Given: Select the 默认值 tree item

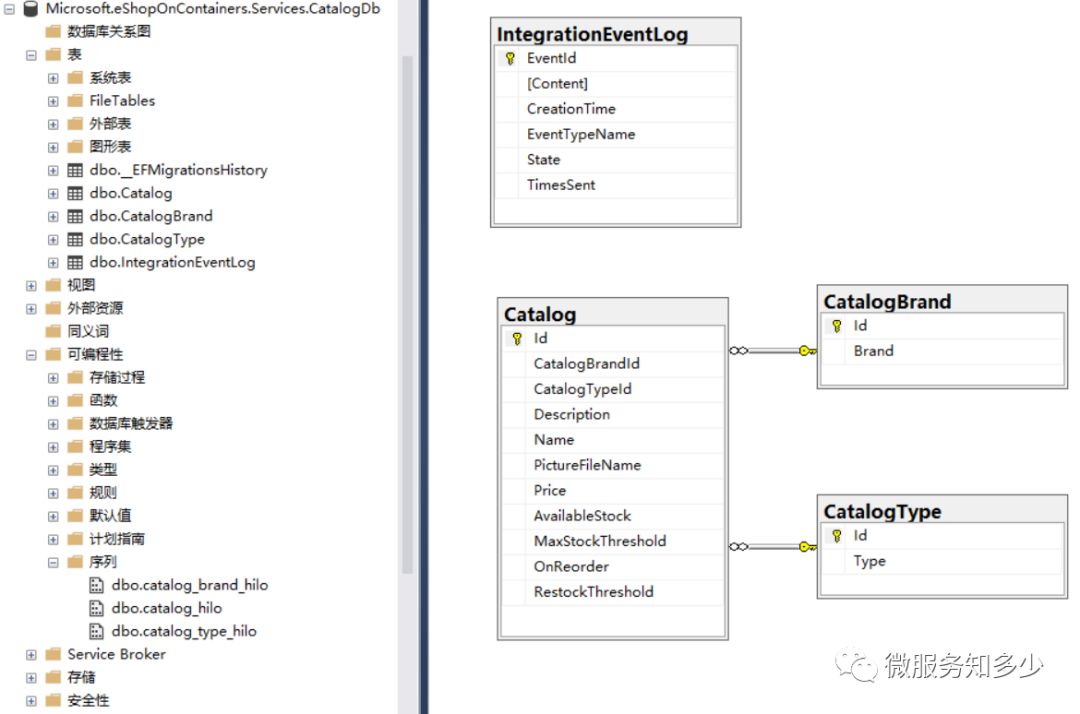Looking at the screenshot, I should [x=110, y=516].
